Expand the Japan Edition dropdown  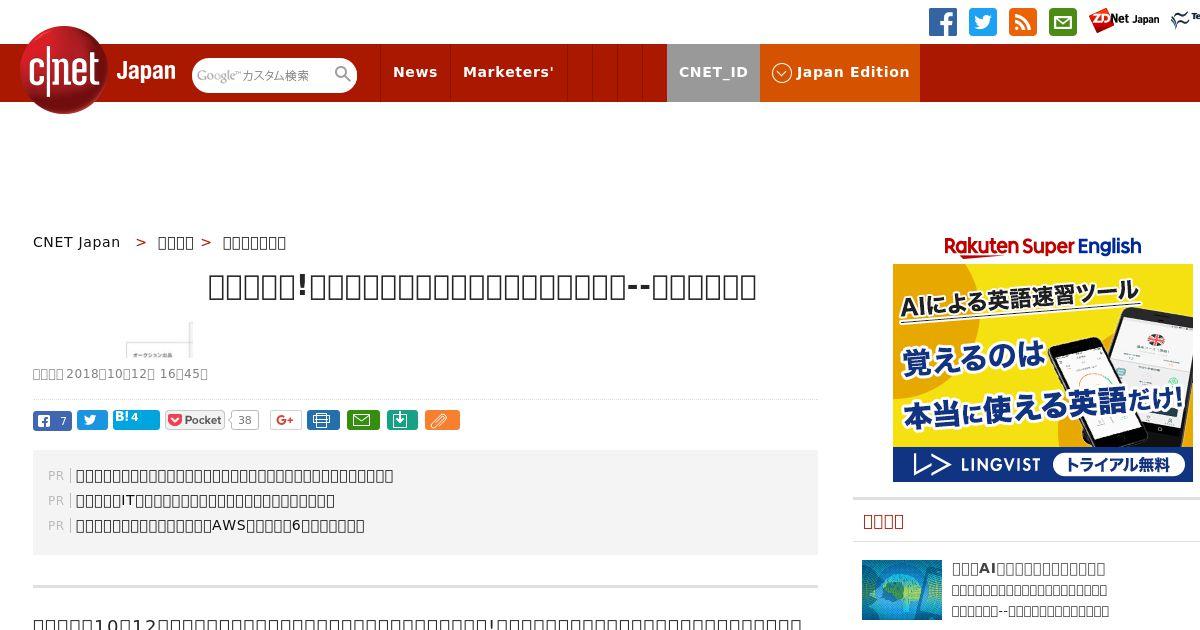840,72
